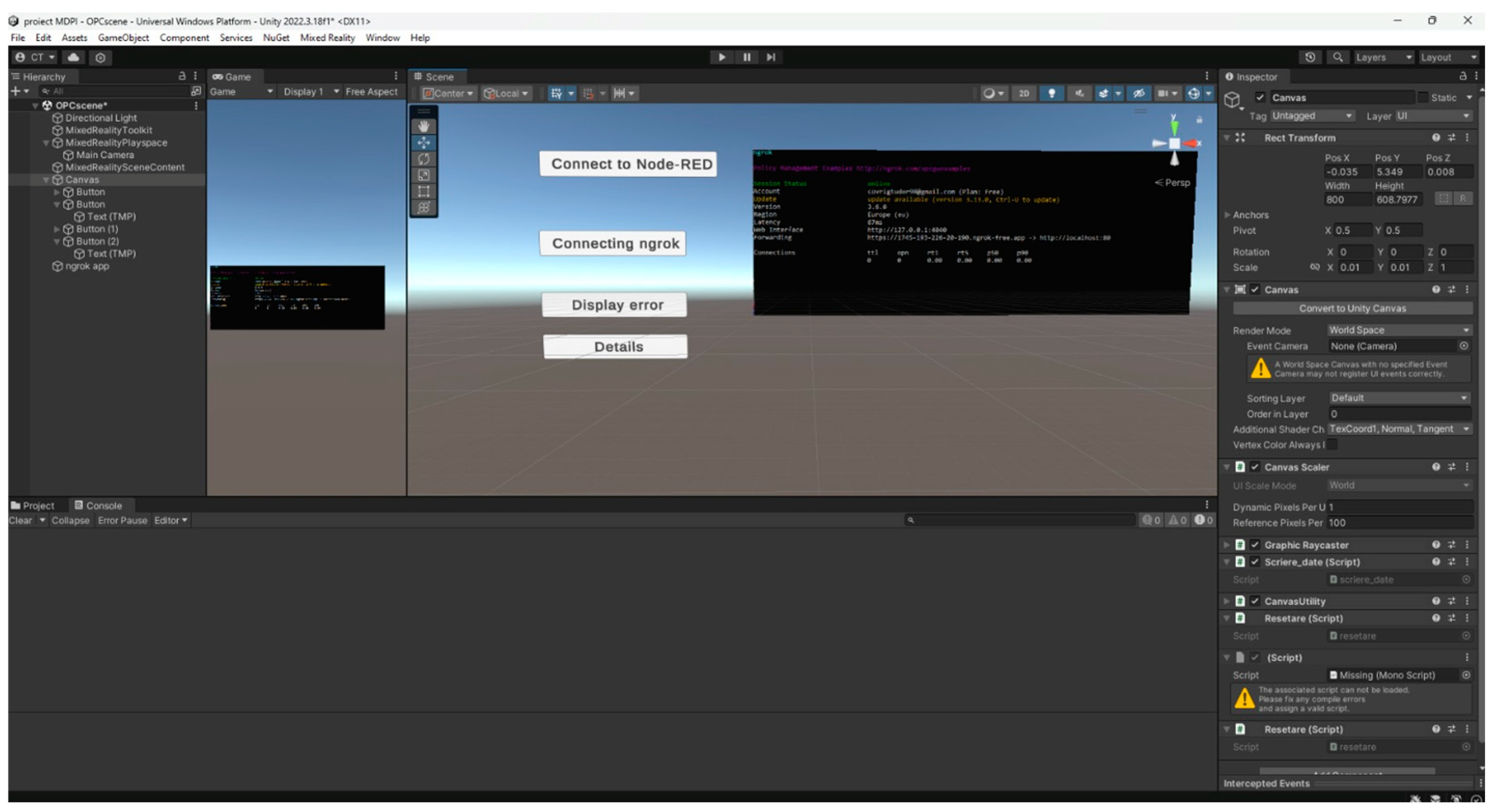Disable the Canvas Scaler component checkbox

[1255, 467]
